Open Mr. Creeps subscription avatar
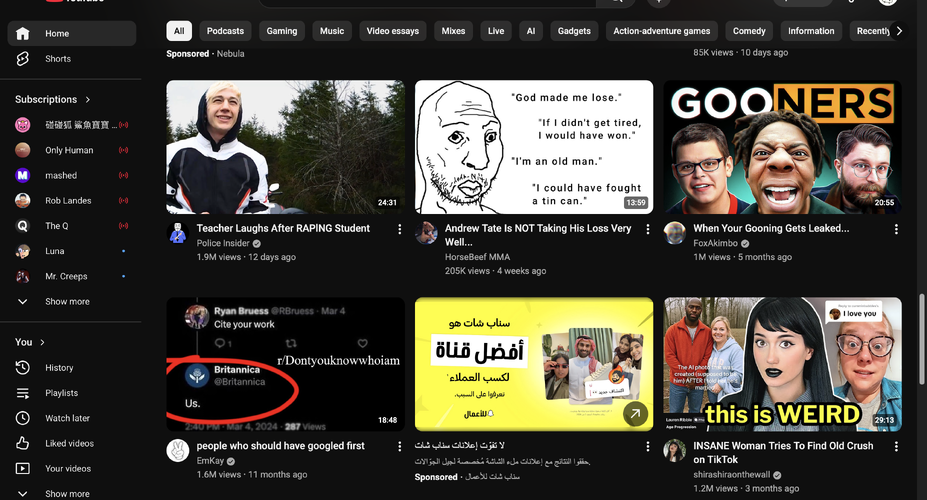 22,276
